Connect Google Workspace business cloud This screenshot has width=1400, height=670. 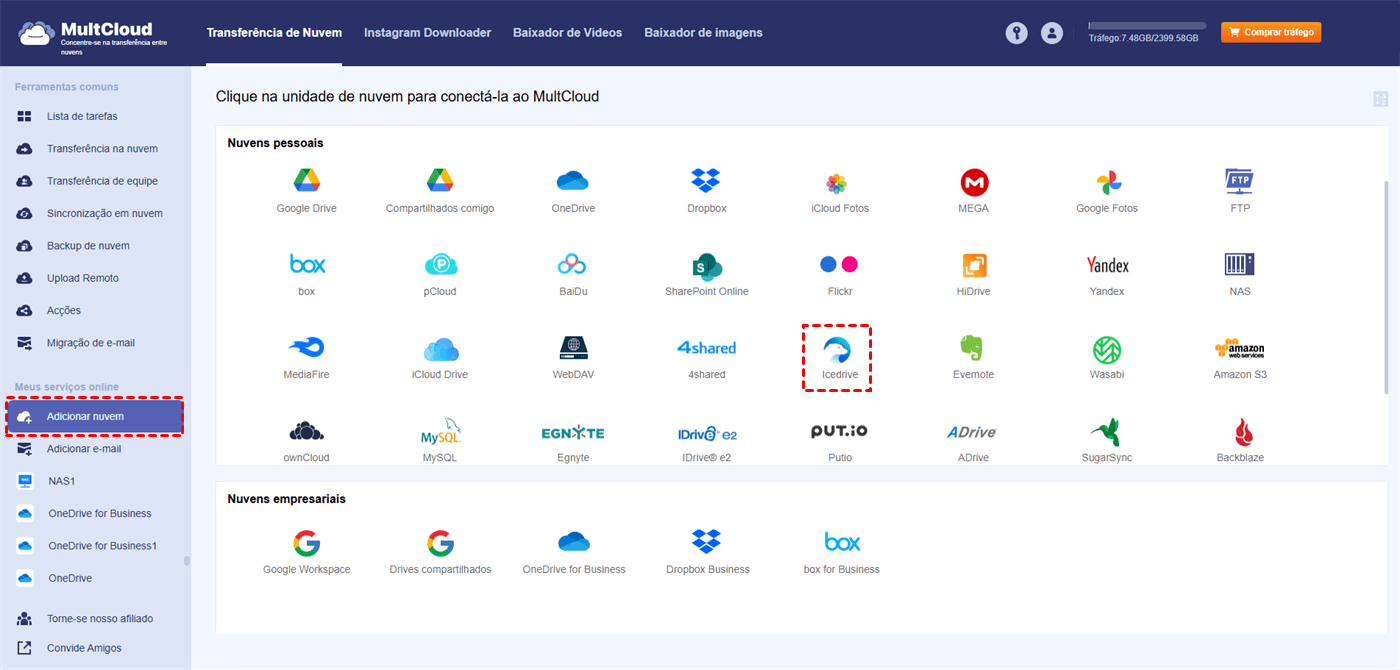click(x=306, y=543)
